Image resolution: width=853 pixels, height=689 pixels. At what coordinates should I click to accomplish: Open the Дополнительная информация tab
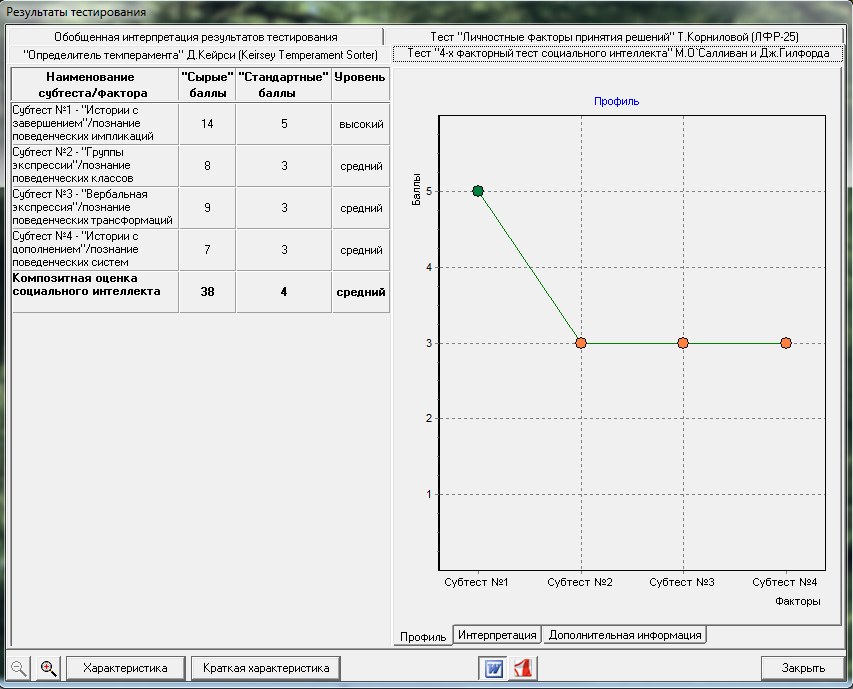click(x=625, y=635)
